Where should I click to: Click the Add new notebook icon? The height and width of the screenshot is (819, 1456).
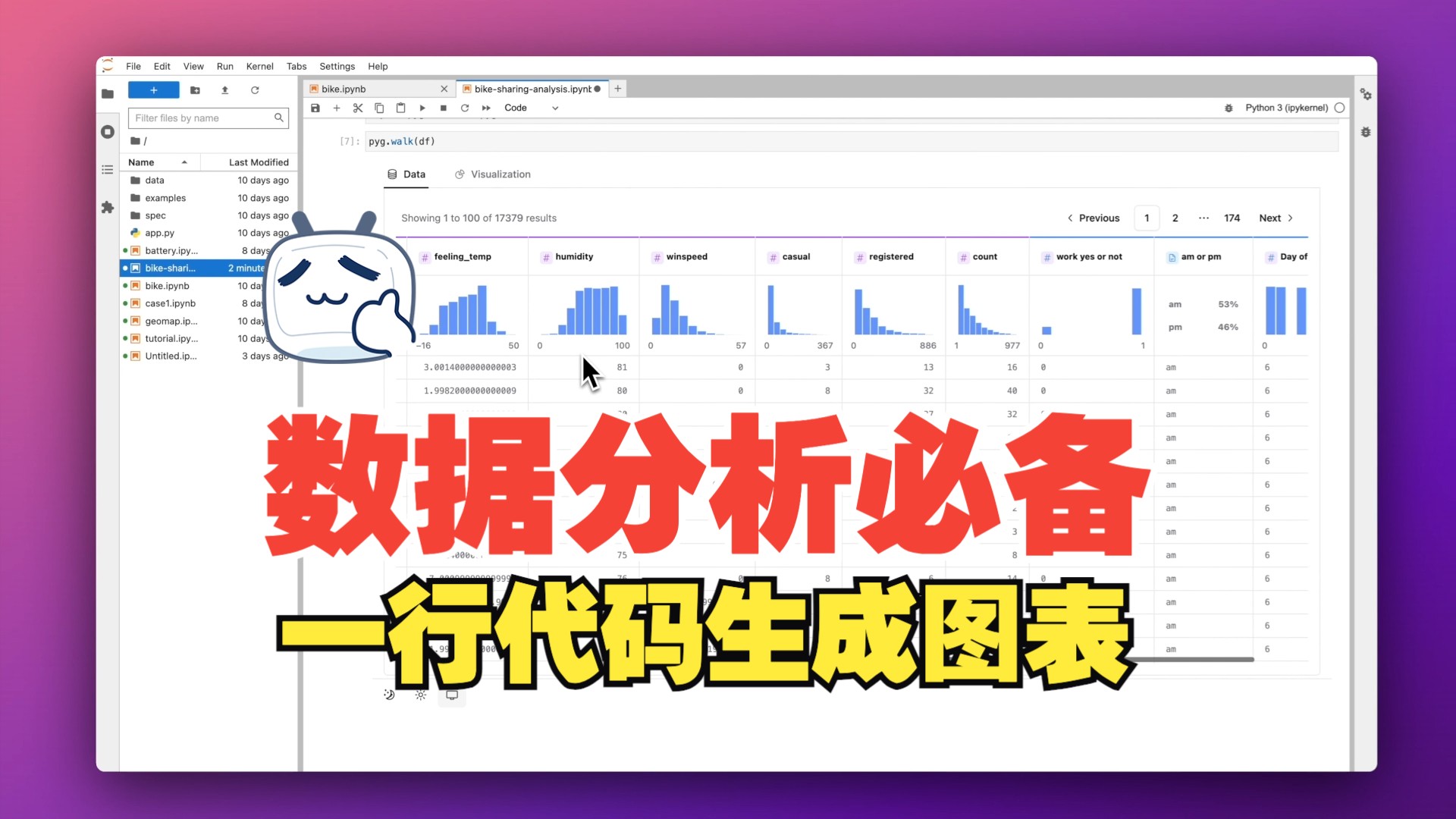coord(153,90)
